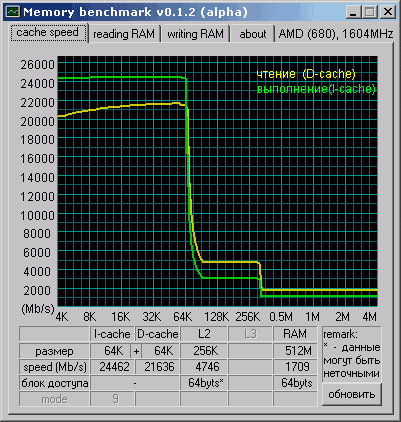The width and height of the screenshot is (401, 422).
Task: Open the reading RAM tab
Action: coord(124,34)
